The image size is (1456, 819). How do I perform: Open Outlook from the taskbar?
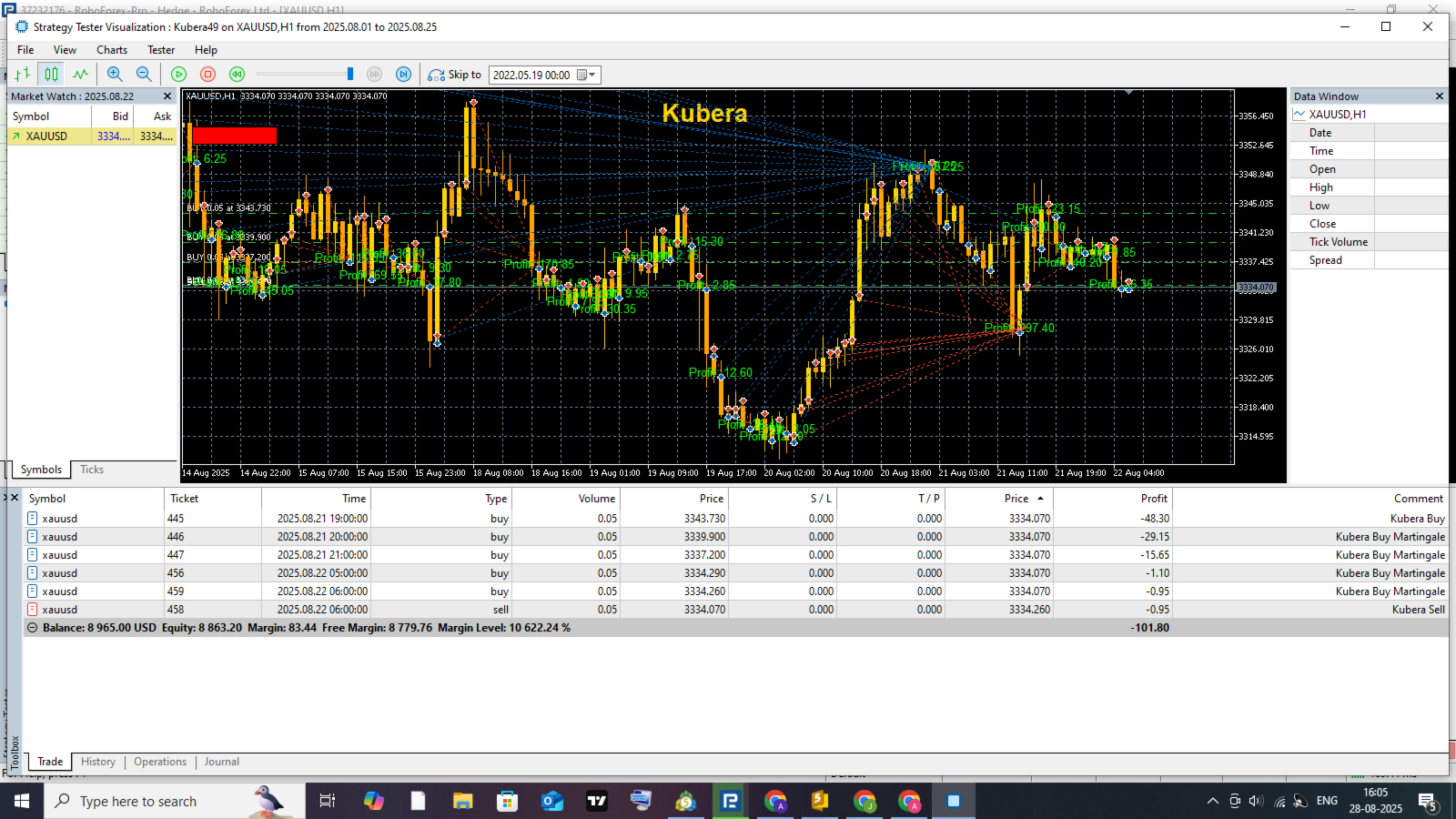pos(552,801)
